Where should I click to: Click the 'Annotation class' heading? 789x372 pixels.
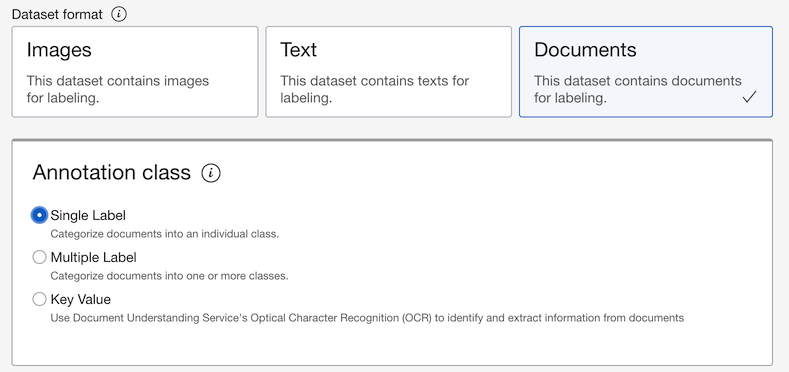click(x=112, y=173)
